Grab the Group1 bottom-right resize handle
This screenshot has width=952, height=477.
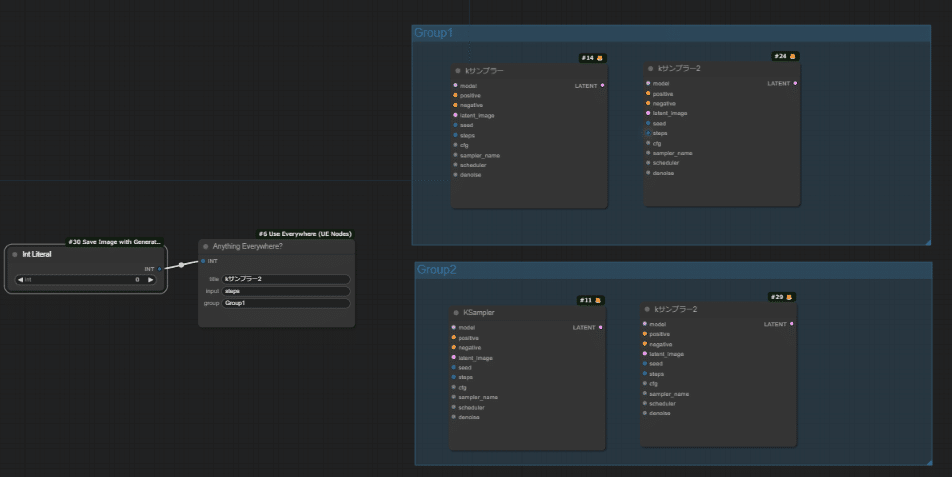[x=928, y=242]
